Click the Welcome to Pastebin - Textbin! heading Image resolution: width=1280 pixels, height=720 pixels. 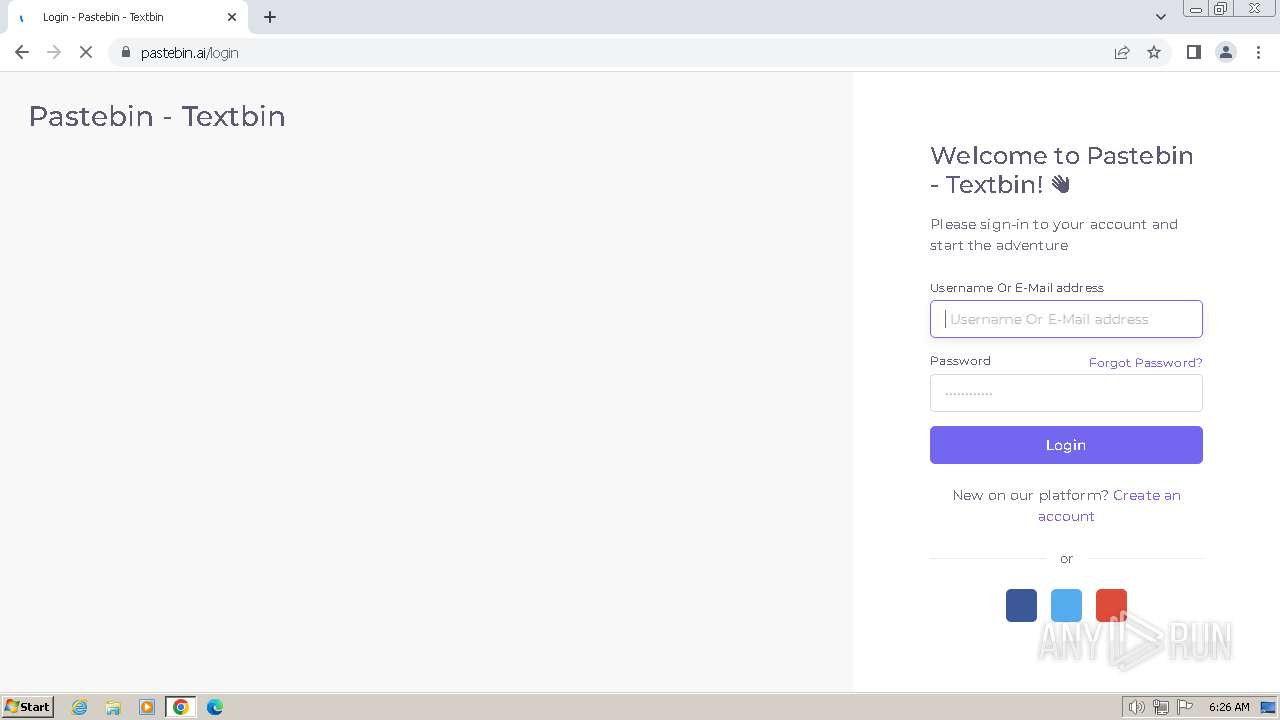pos(1062,170)
